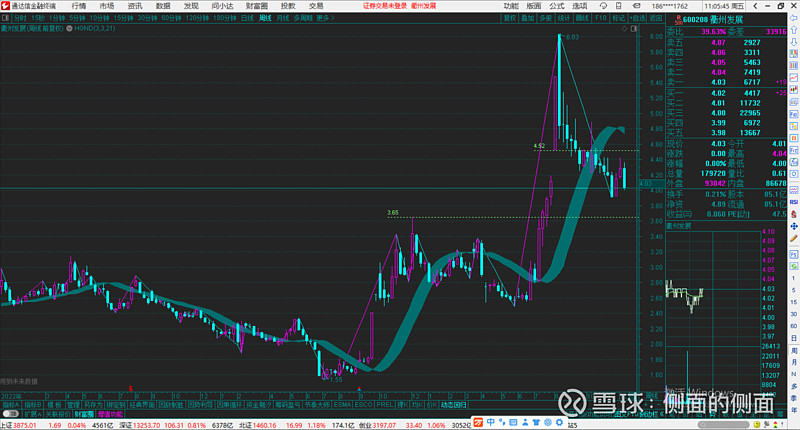
Task: Select the 周线 period tab
Action: pyautogui.click(x=265, y=18)
